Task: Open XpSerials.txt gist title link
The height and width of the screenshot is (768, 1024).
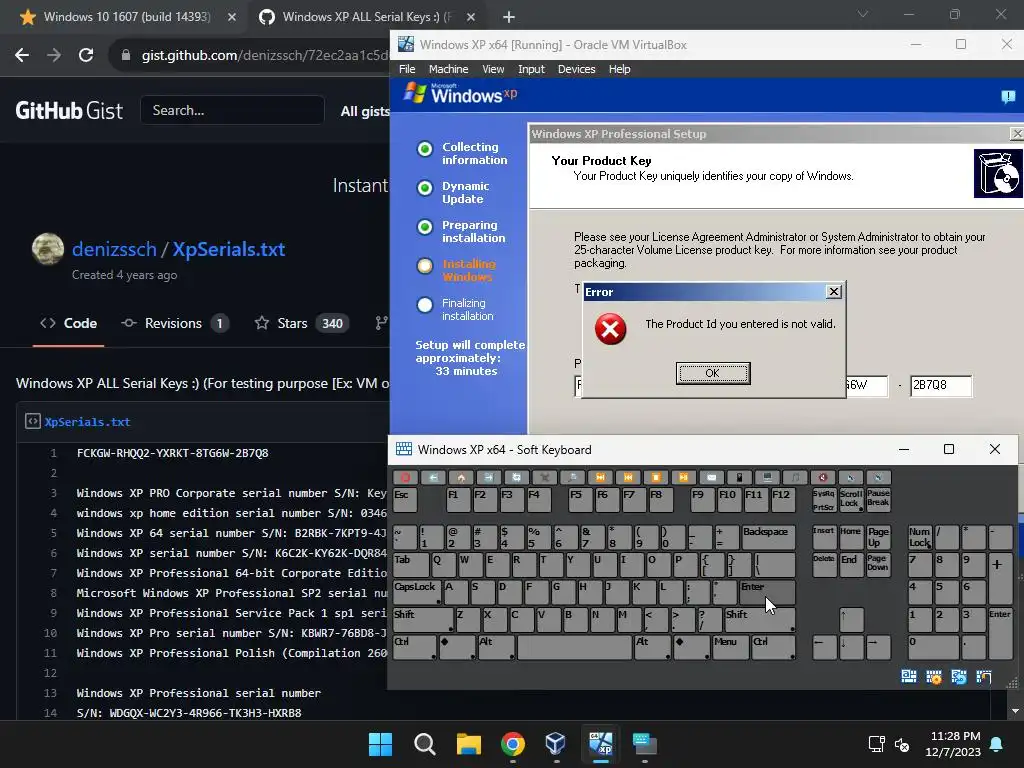Action: pyautogui.click(x=229, y=249)
